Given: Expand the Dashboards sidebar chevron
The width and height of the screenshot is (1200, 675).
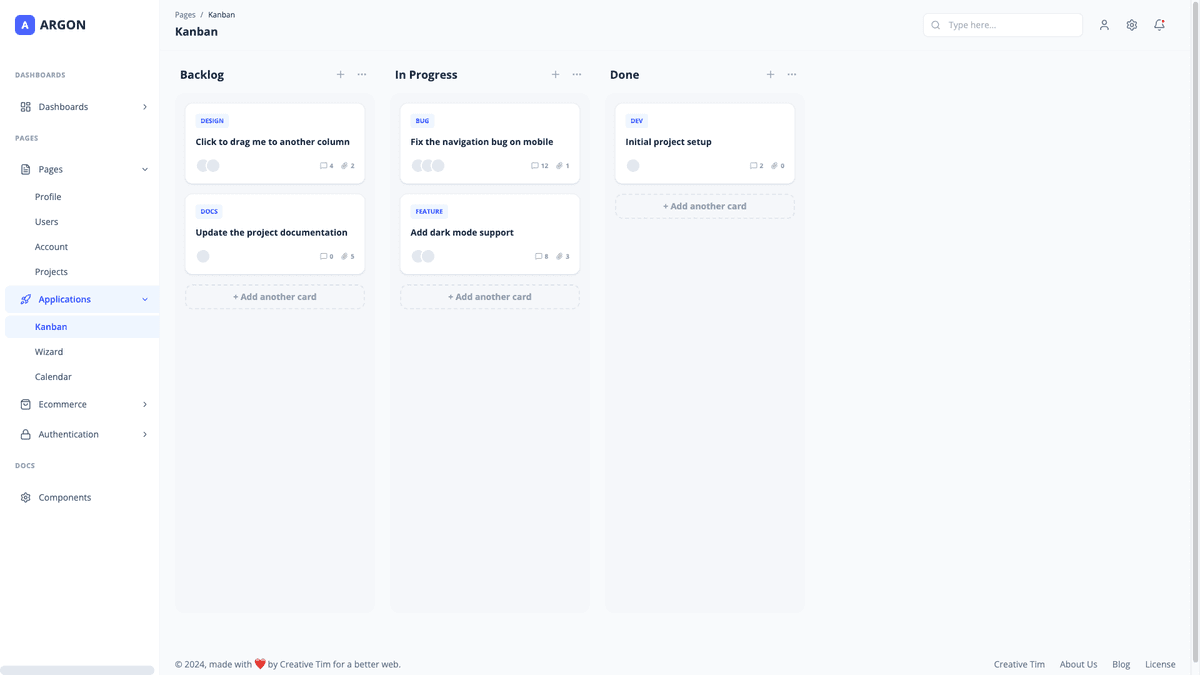Looking at the screenshot, I should click(x=144, y=106).
